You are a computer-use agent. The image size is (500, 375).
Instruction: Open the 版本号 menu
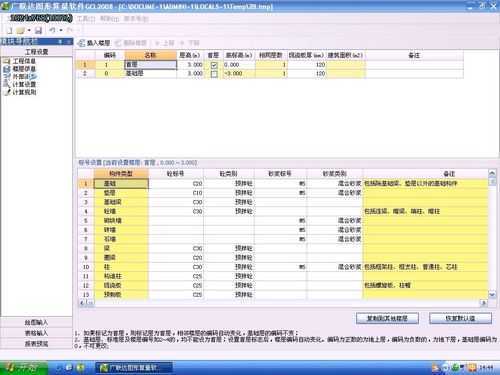coord(136,19)
